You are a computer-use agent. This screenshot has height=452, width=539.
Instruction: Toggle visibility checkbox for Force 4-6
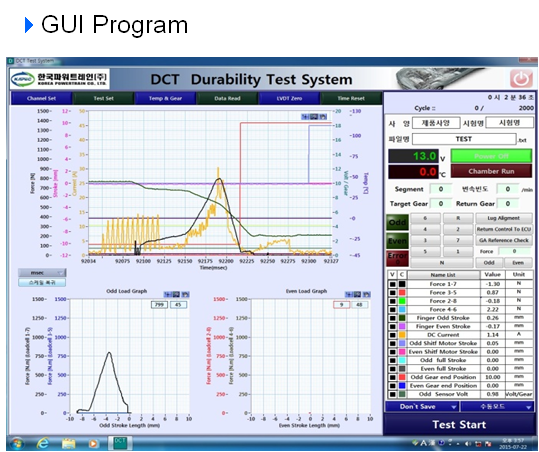pyautogui.click(x=393, y=309)
